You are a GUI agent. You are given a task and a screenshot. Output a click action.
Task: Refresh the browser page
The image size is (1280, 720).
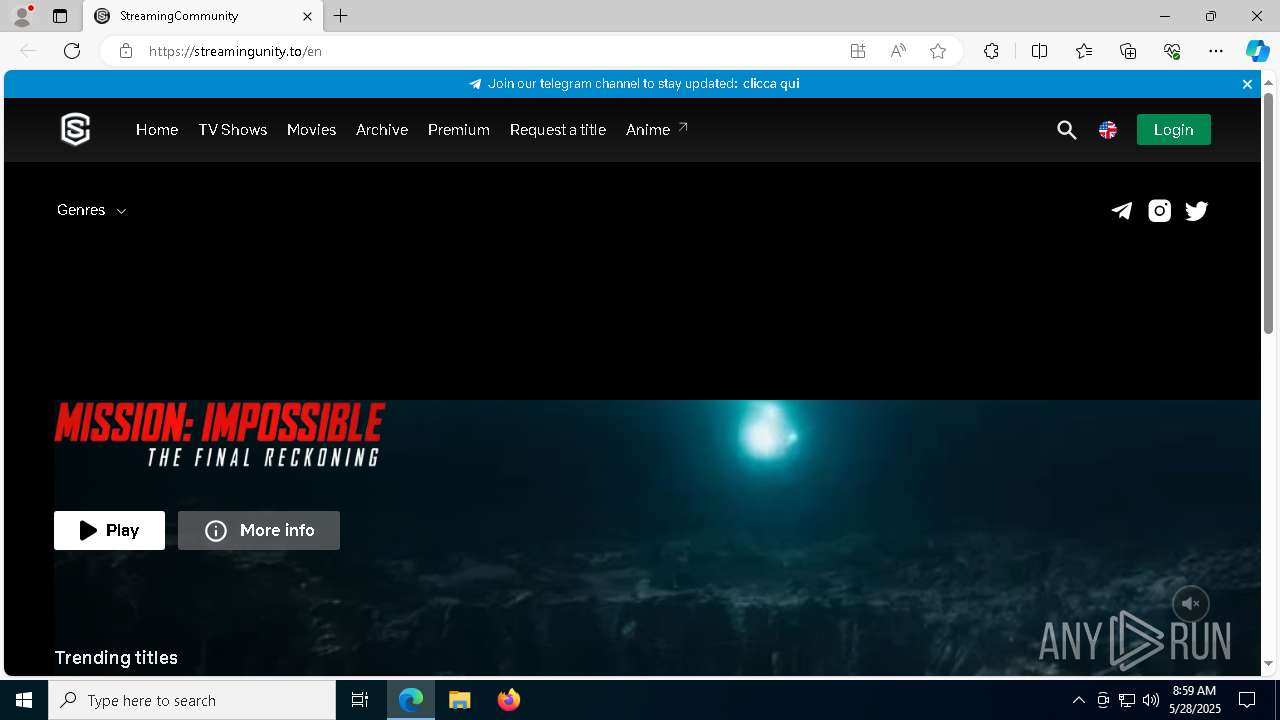click(72, 51)
